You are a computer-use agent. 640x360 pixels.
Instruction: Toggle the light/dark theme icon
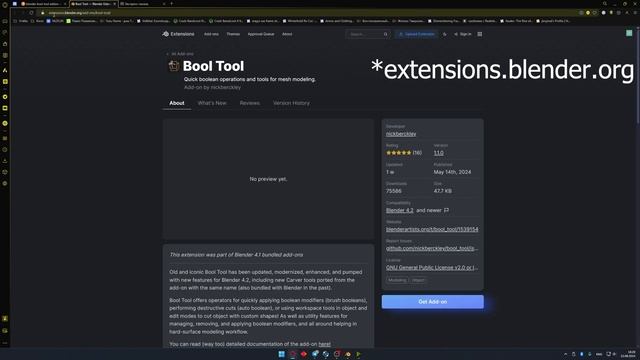(444, 34)
